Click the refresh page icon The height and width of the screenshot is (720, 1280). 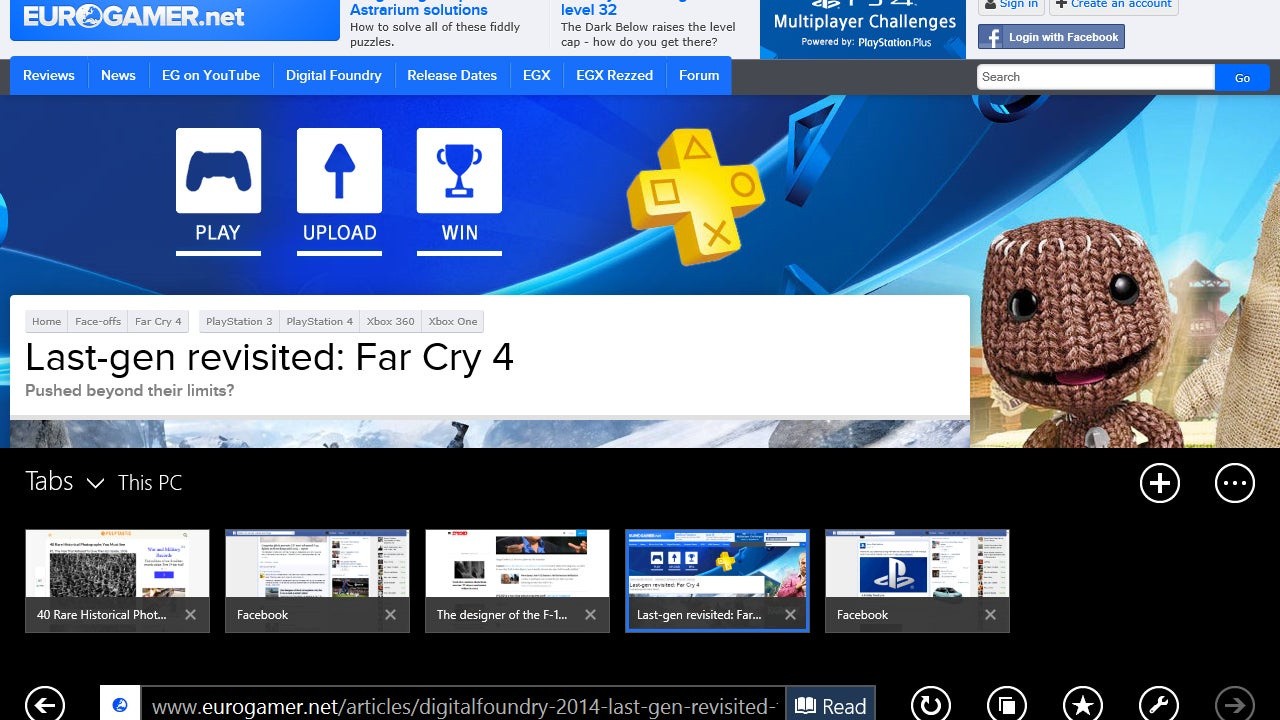coord(930,705)
